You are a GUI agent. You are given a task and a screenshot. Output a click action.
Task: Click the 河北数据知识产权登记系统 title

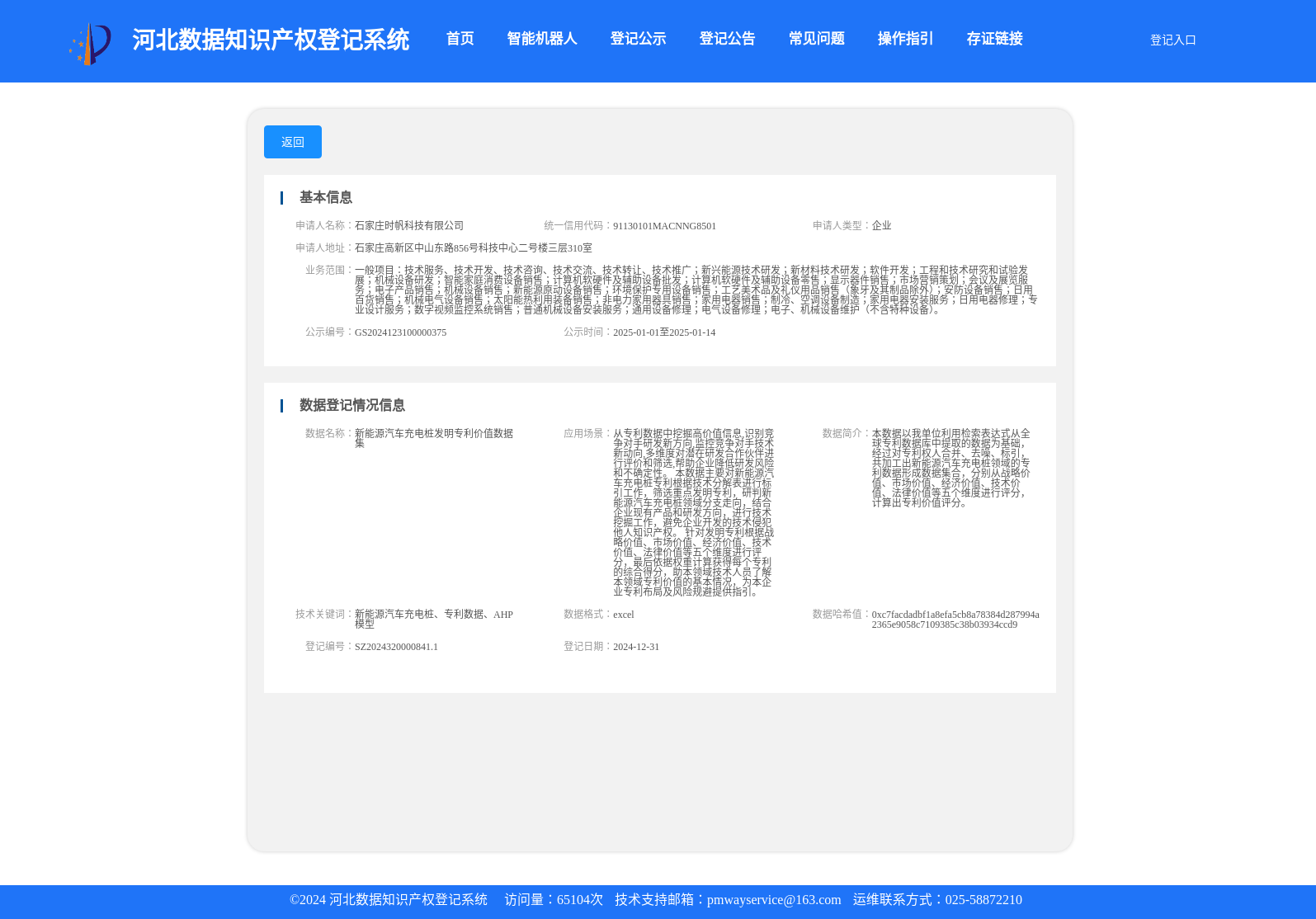(271, 40)
